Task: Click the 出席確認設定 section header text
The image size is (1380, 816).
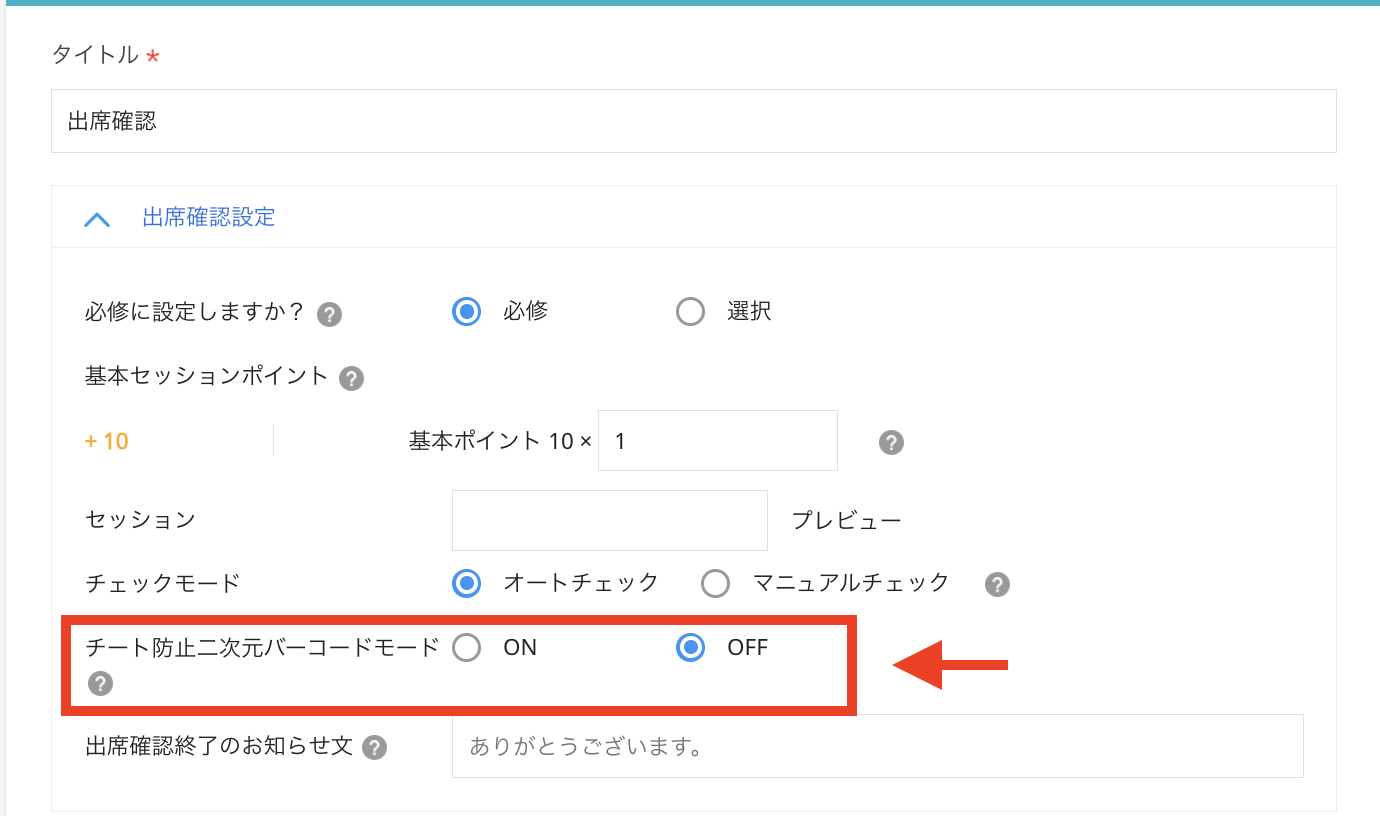Action: tap(209, 217)
